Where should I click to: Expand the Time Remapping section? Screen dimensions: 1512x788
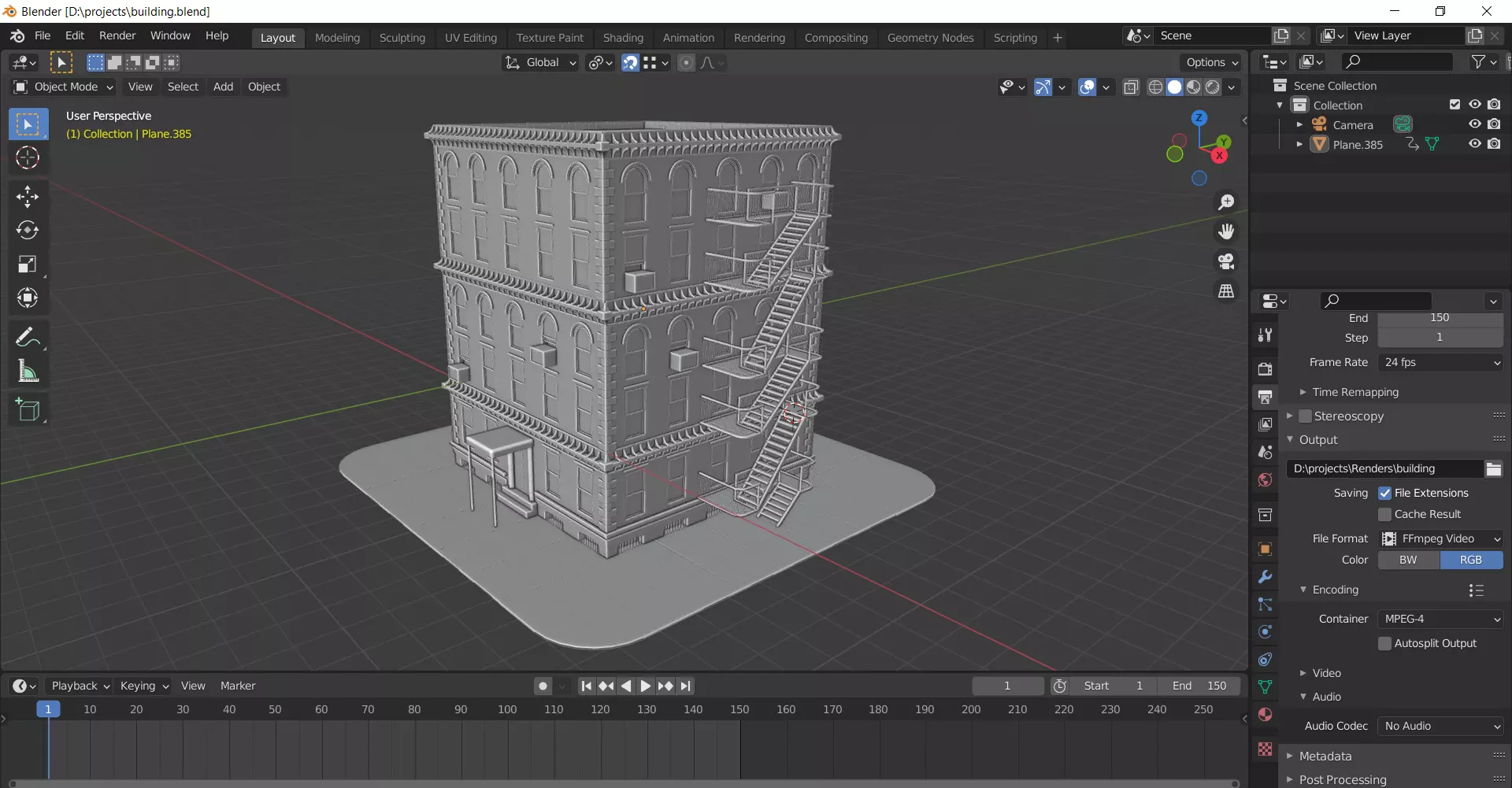pos(1354,392)
